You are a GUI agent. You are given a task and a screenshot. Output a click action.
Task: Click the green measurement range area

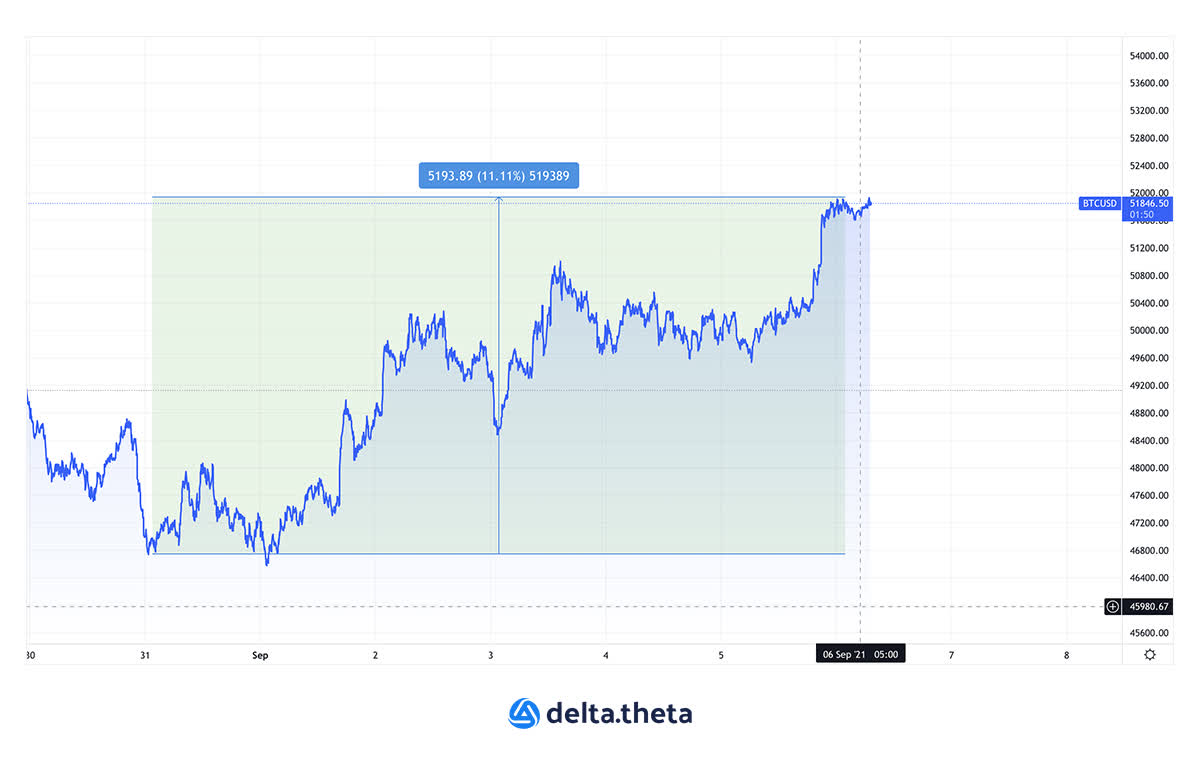pos(300,300)
